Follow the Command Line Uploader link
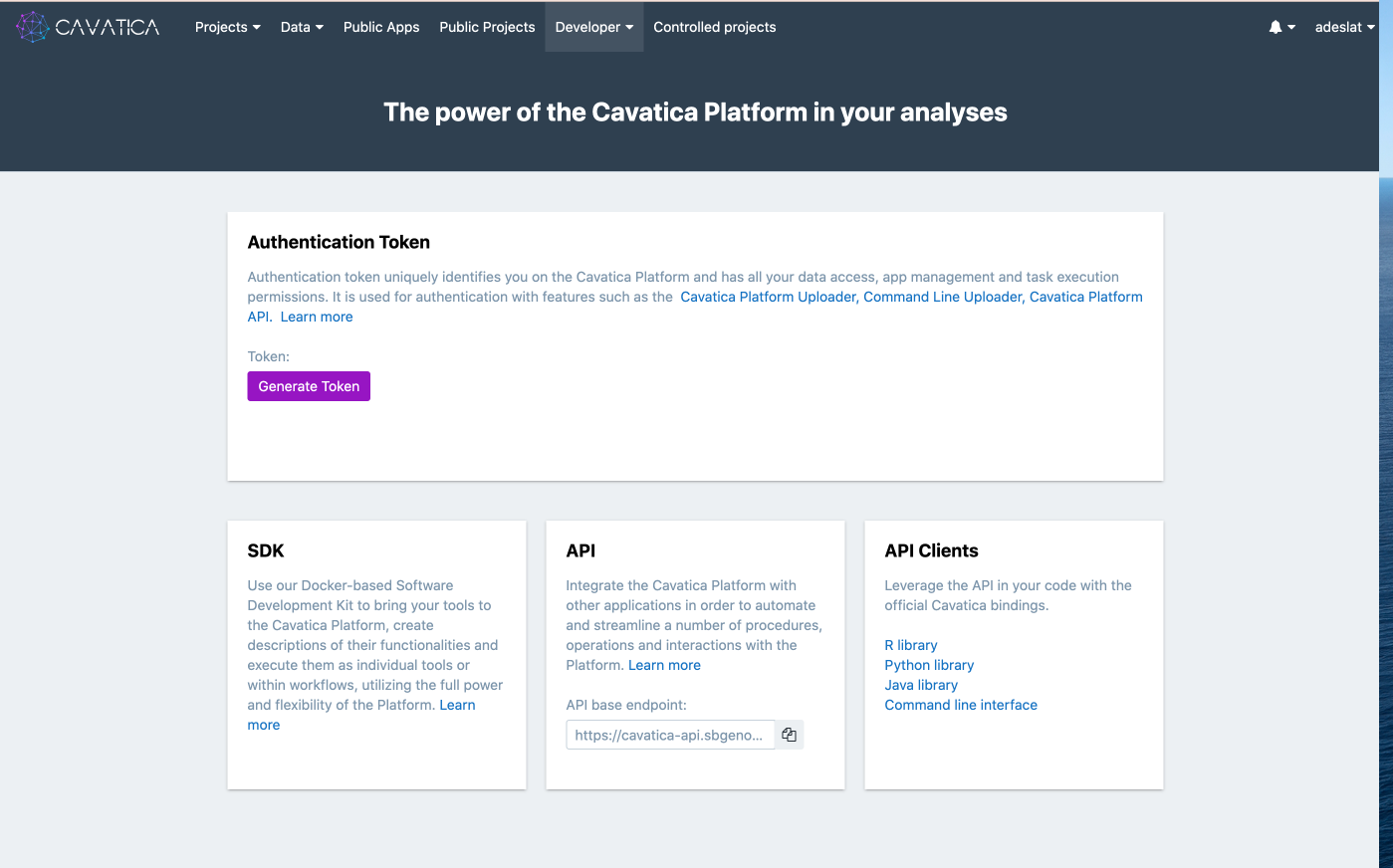 [x=942, y=297]
